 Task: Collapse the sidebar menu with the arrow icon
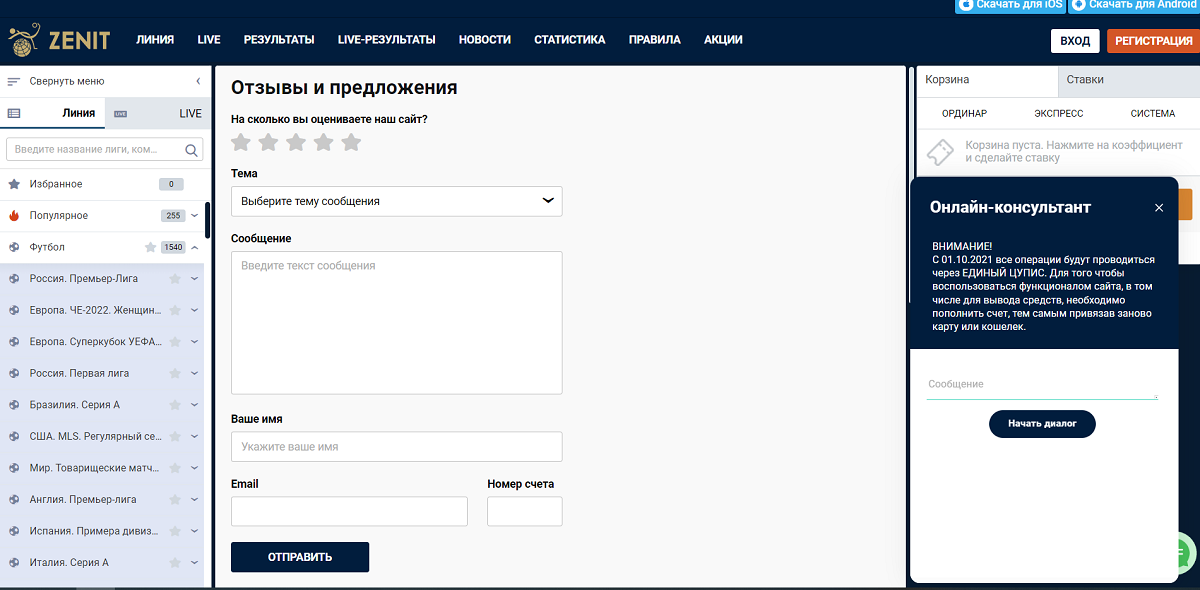click(x=198, y=81)
